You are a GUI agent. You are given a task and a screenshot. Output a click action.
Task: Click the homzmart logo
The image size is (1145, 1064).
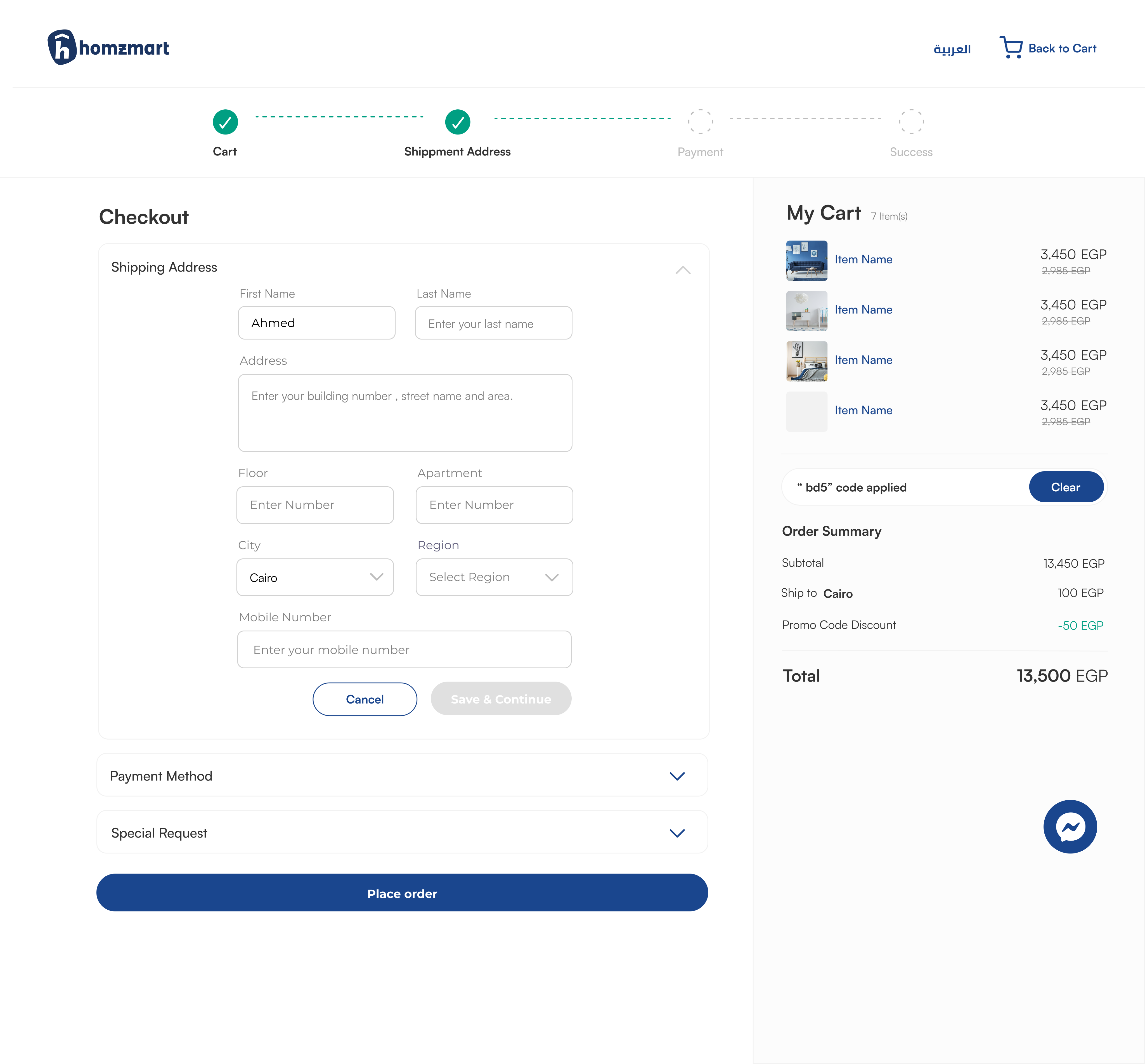click(108, 47)
